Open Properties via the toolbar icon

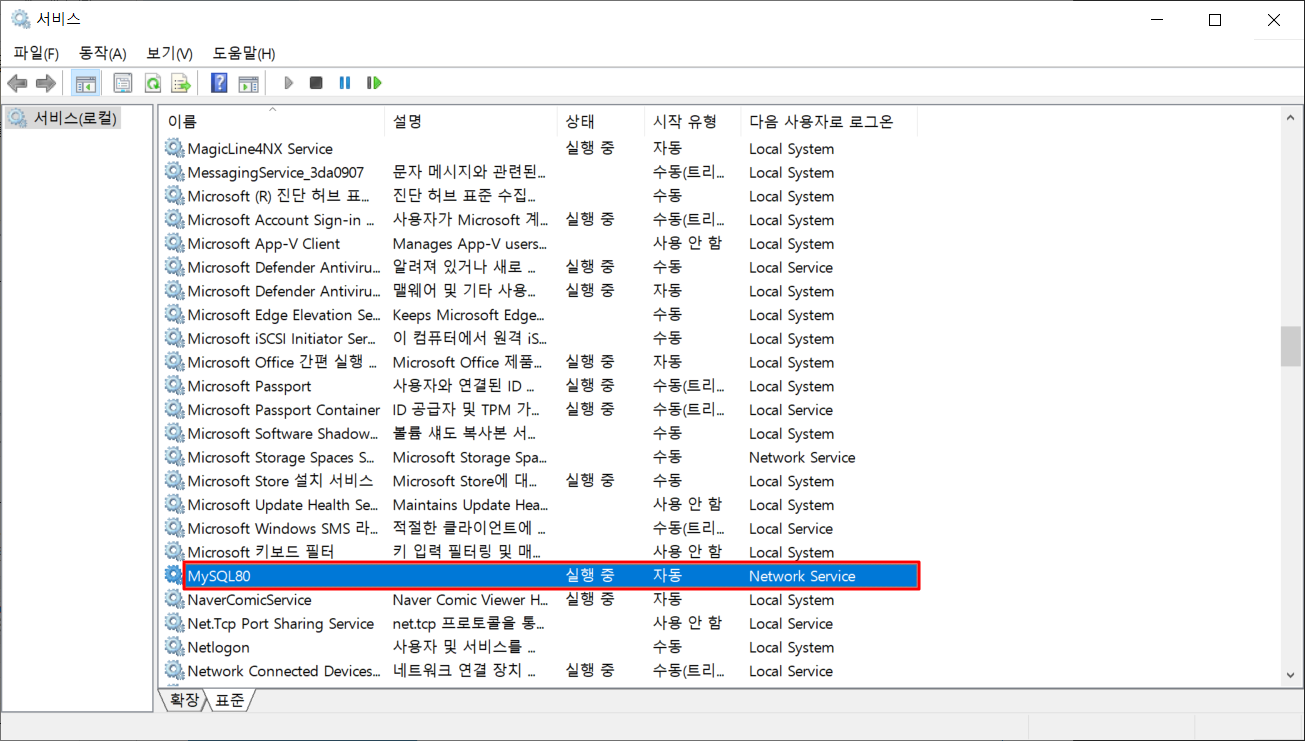tap(123, 83)
